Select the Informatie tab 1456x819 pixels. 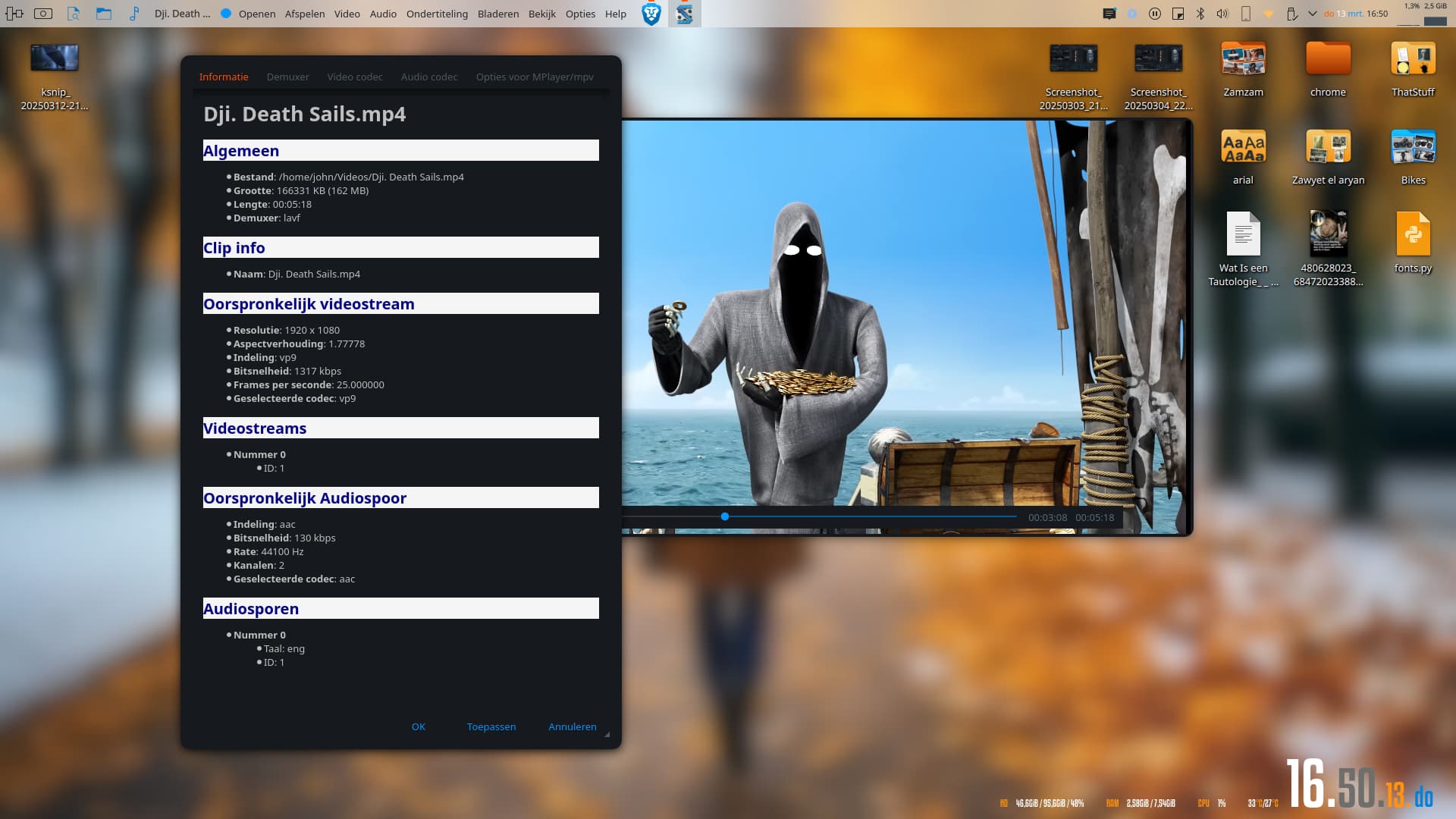224,77
